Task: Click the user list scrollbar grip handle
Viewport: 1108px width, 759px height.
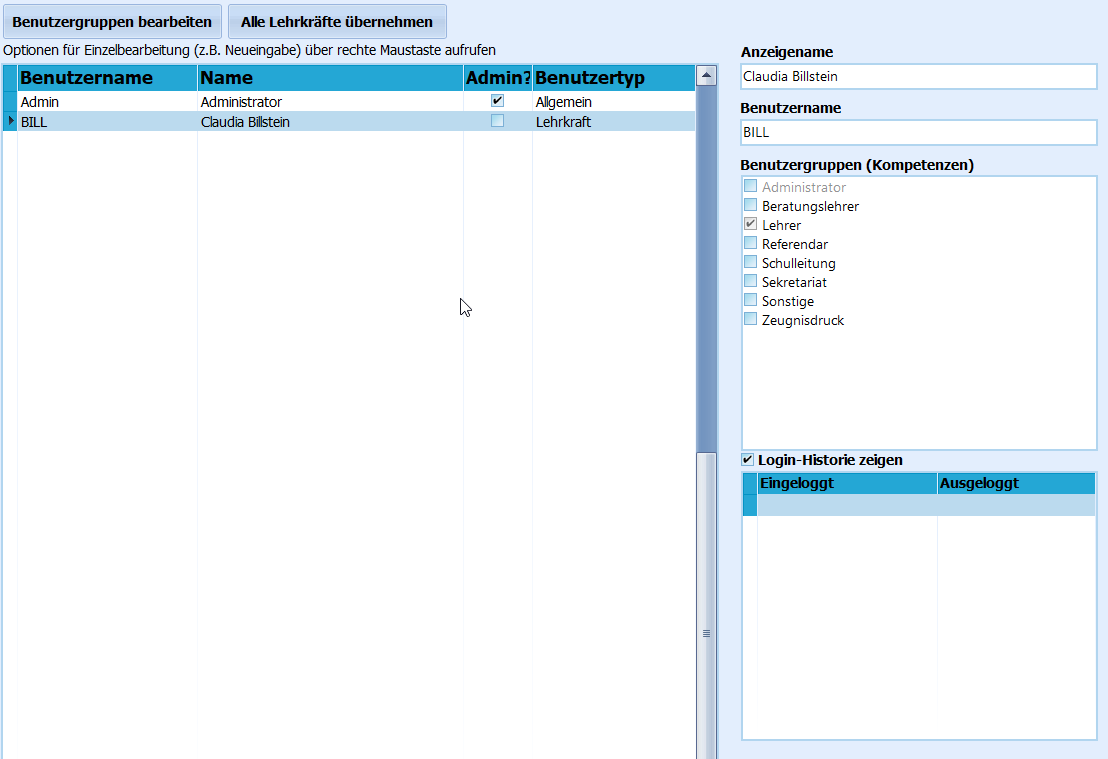Action: coord(706,633)
